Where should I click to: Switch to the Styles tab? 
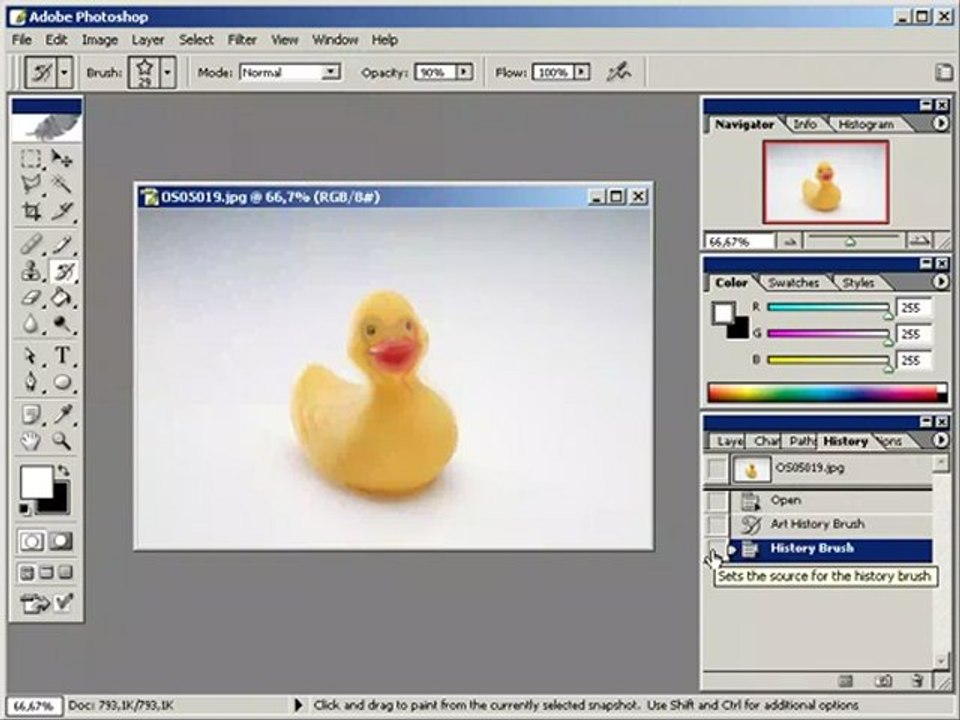[x=858, y=282]
